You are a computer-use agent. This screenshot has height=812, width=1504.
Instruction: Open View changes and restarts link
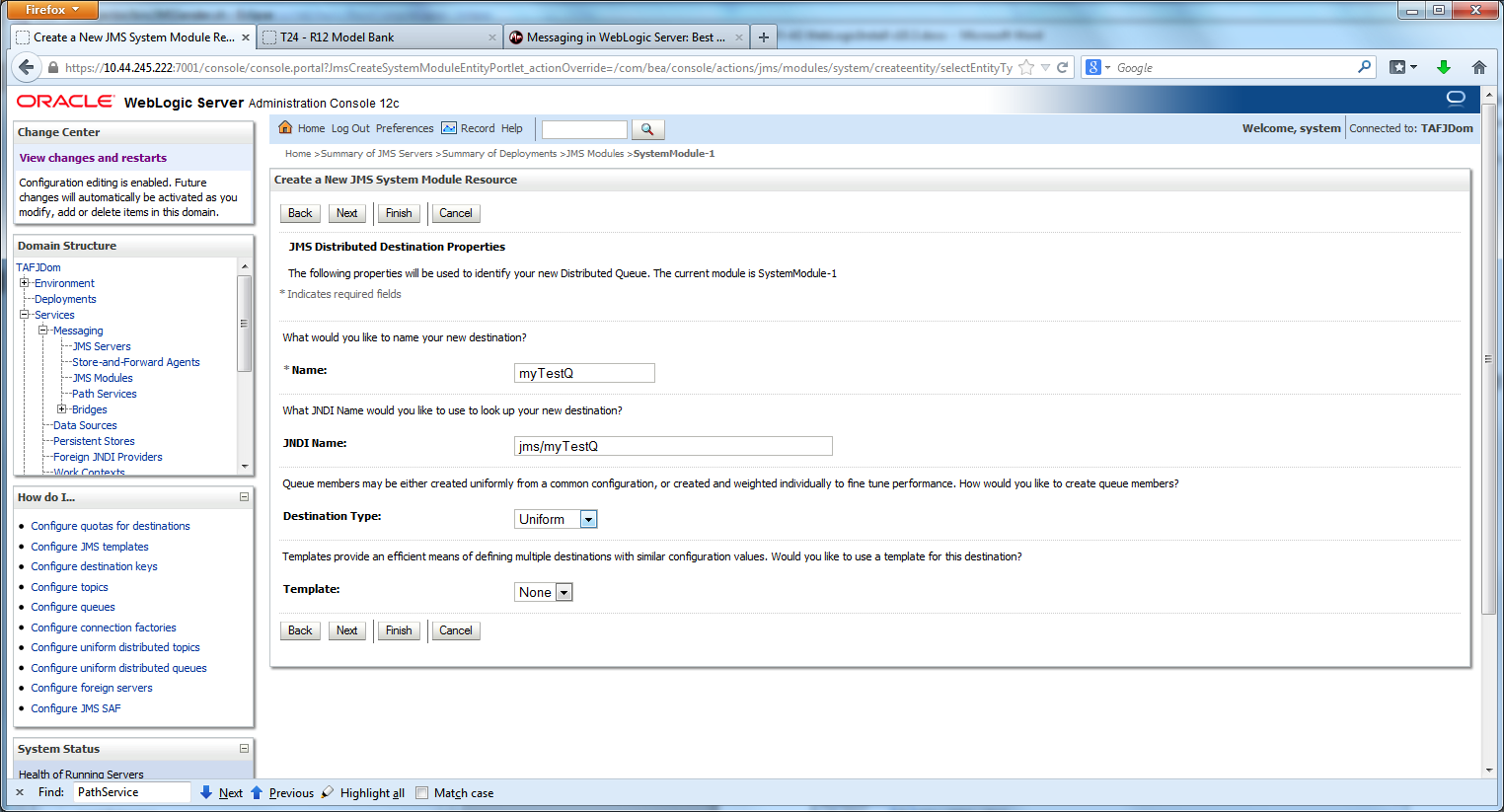[93, 158]
